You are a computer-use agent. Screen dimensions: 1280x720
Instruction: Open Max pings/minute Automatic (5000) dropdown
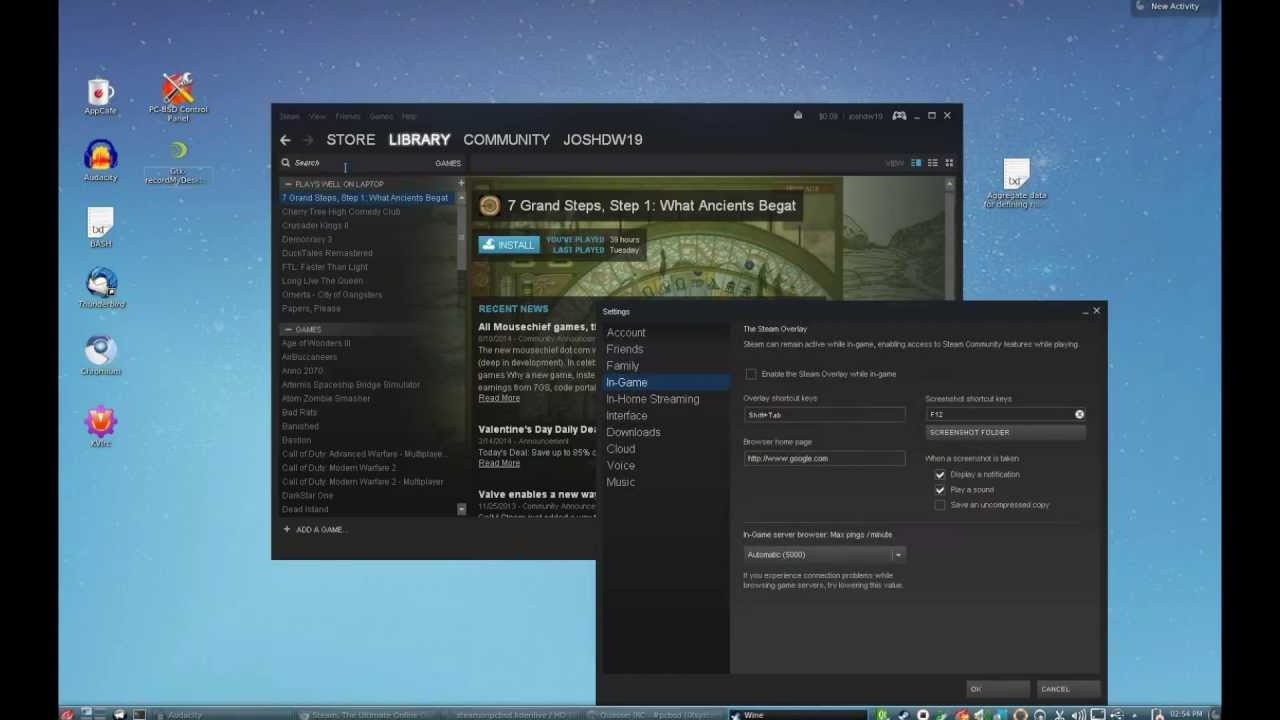coord(824,555)
